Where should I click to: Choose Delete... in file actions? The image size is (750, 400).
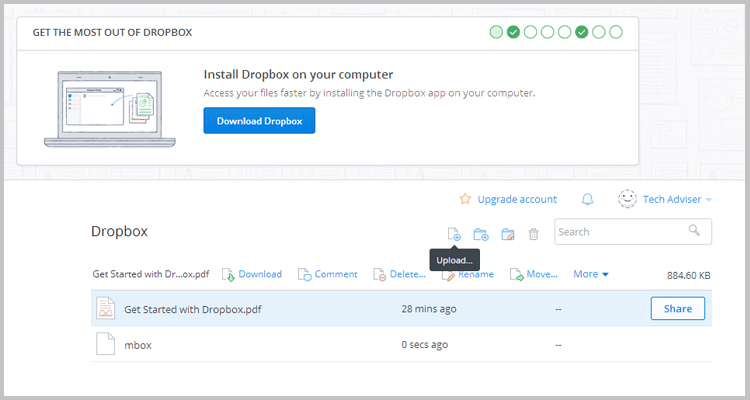coord(399,274)
